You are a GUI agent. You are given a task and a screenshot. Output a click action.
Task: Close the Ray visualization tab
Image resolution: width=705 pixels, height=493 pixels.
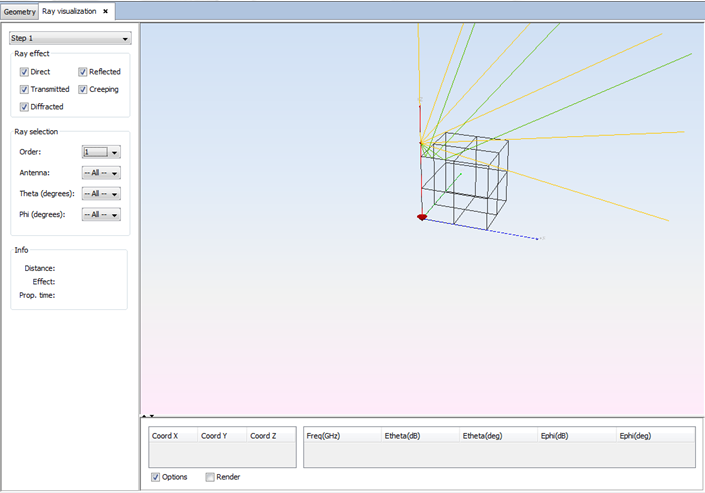click(x=105, y=11)
